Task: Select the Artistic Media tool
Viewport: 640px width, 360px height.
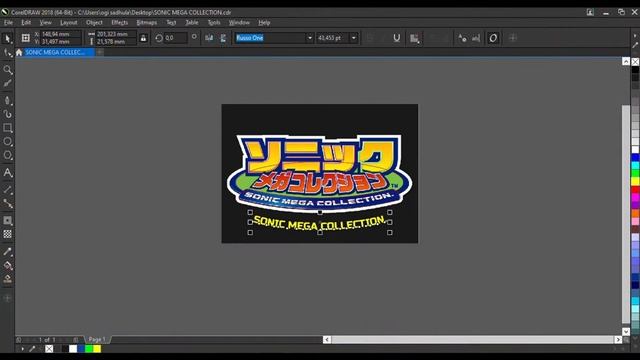Action: (x=7, y=100)
